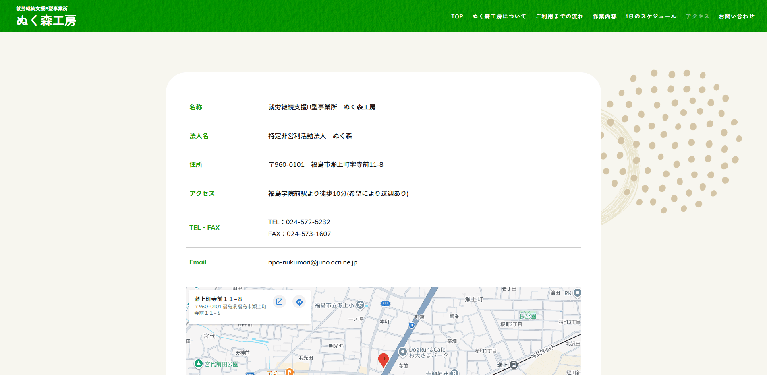Click the Email address text
The image size is (767, 375).
click(313, 262)
